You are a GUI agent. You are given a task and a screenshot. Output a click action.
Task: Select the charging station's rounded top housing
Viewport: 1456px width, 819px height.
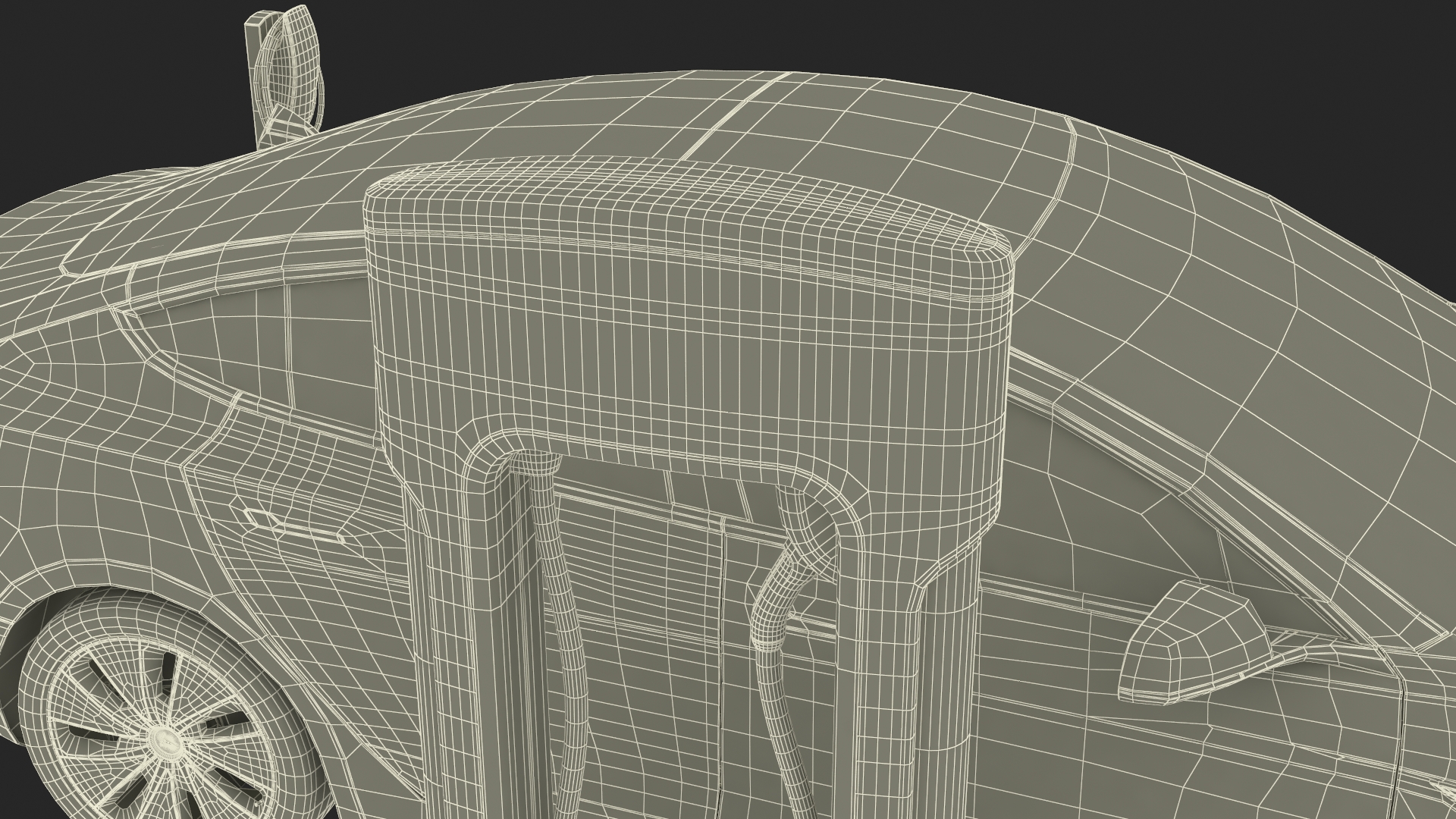689,303
